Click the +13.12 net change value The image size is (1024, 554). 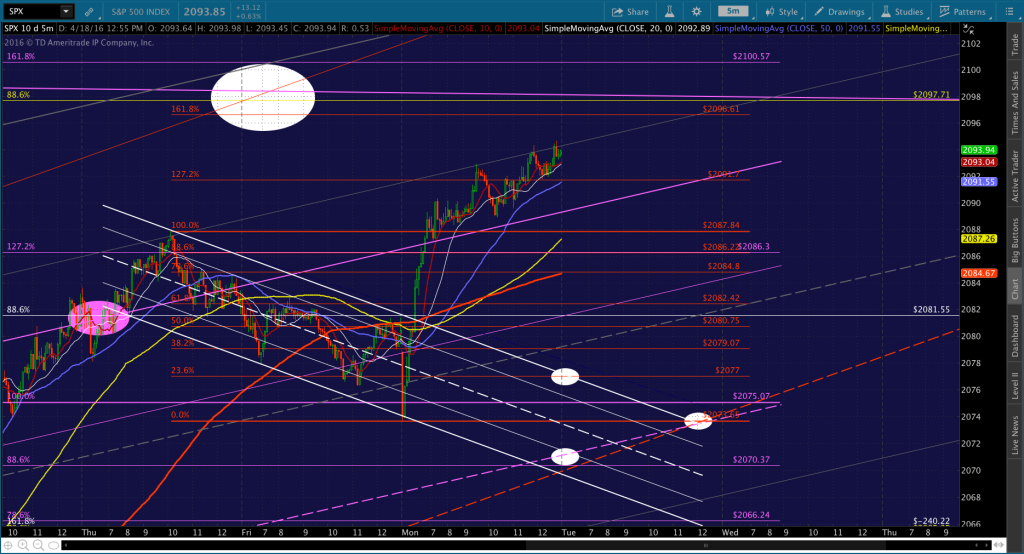pos(248,8)
